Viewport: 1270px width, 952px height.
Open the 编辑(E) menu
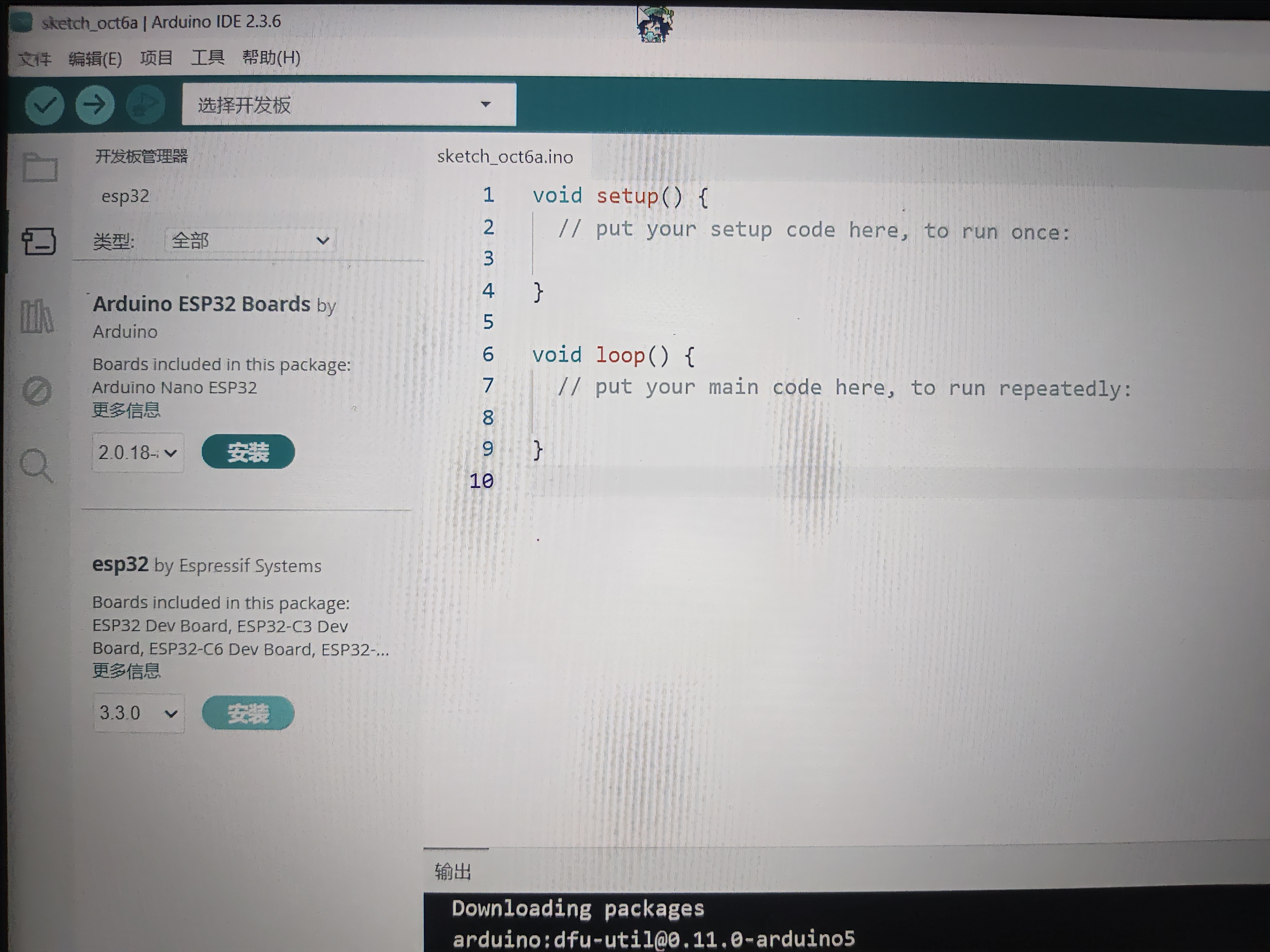tap(95, 58)
